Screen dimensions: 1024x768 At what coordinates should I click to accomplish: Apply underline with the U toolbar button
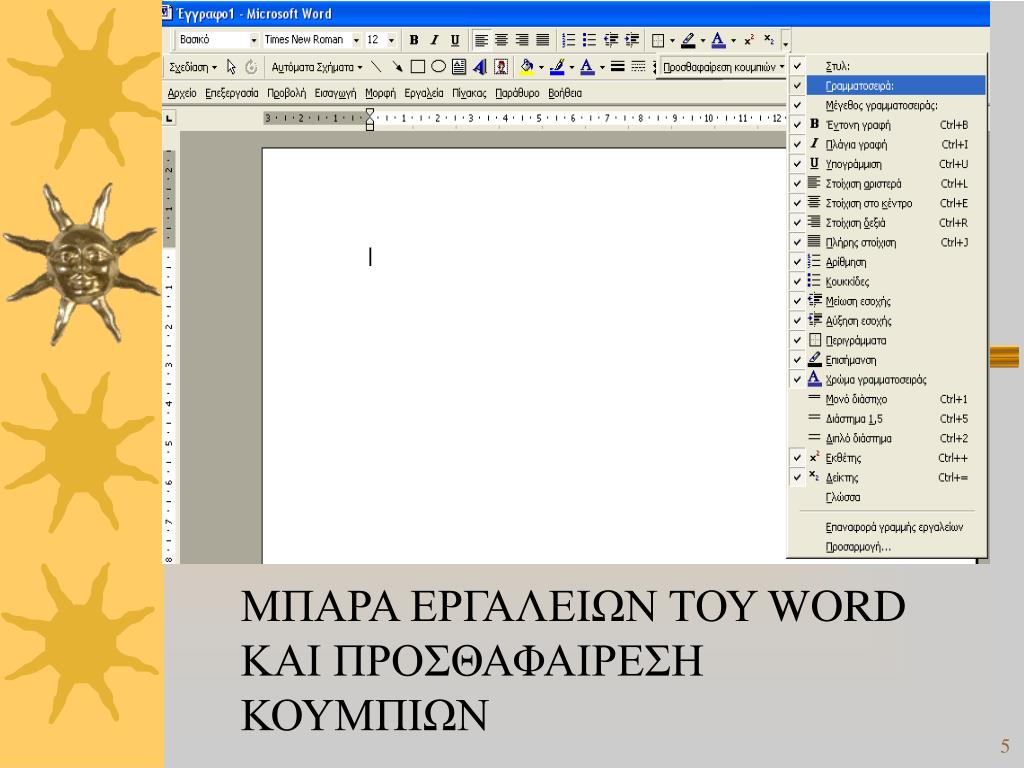(455, 40)
